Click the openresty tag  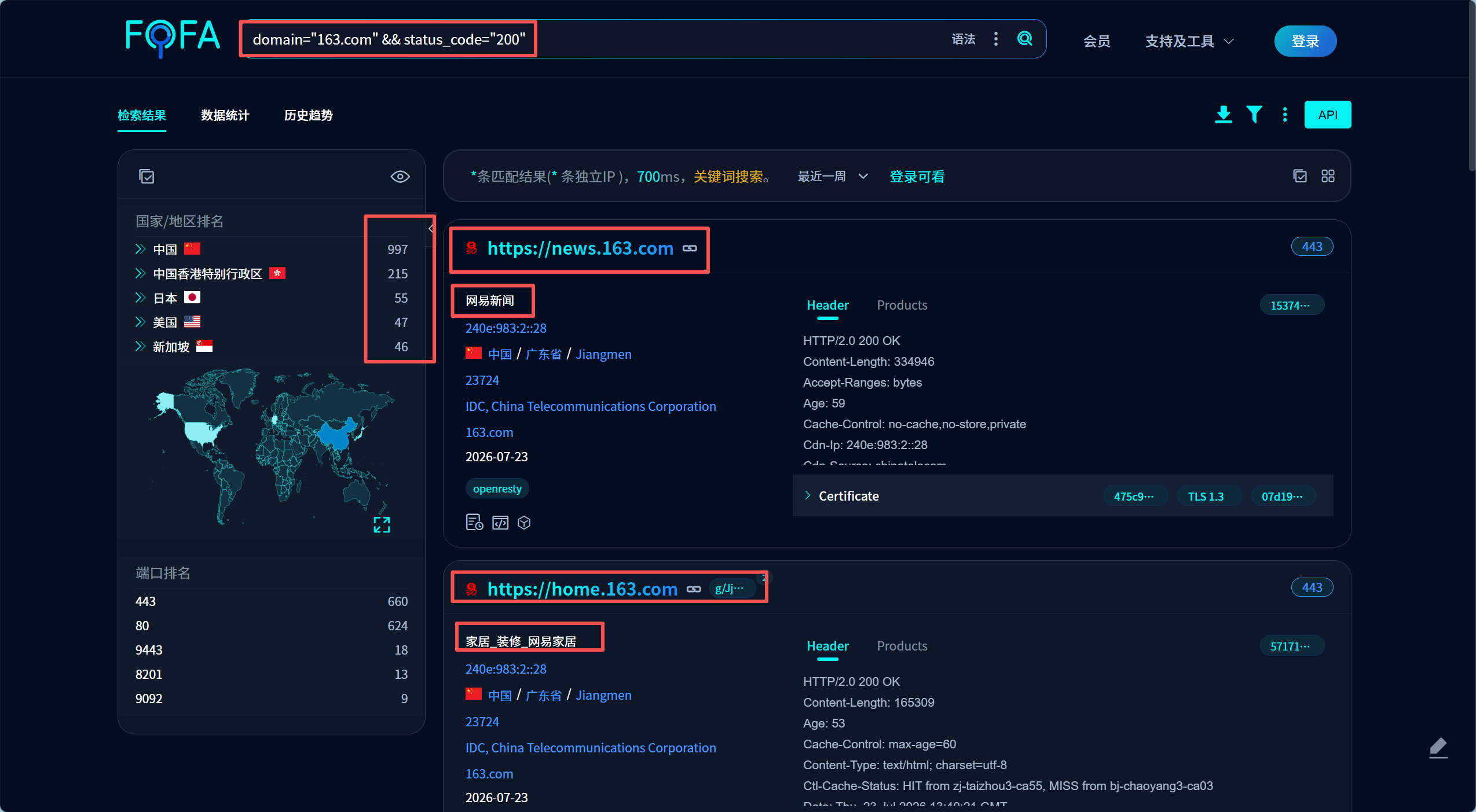tap(497, 488)
